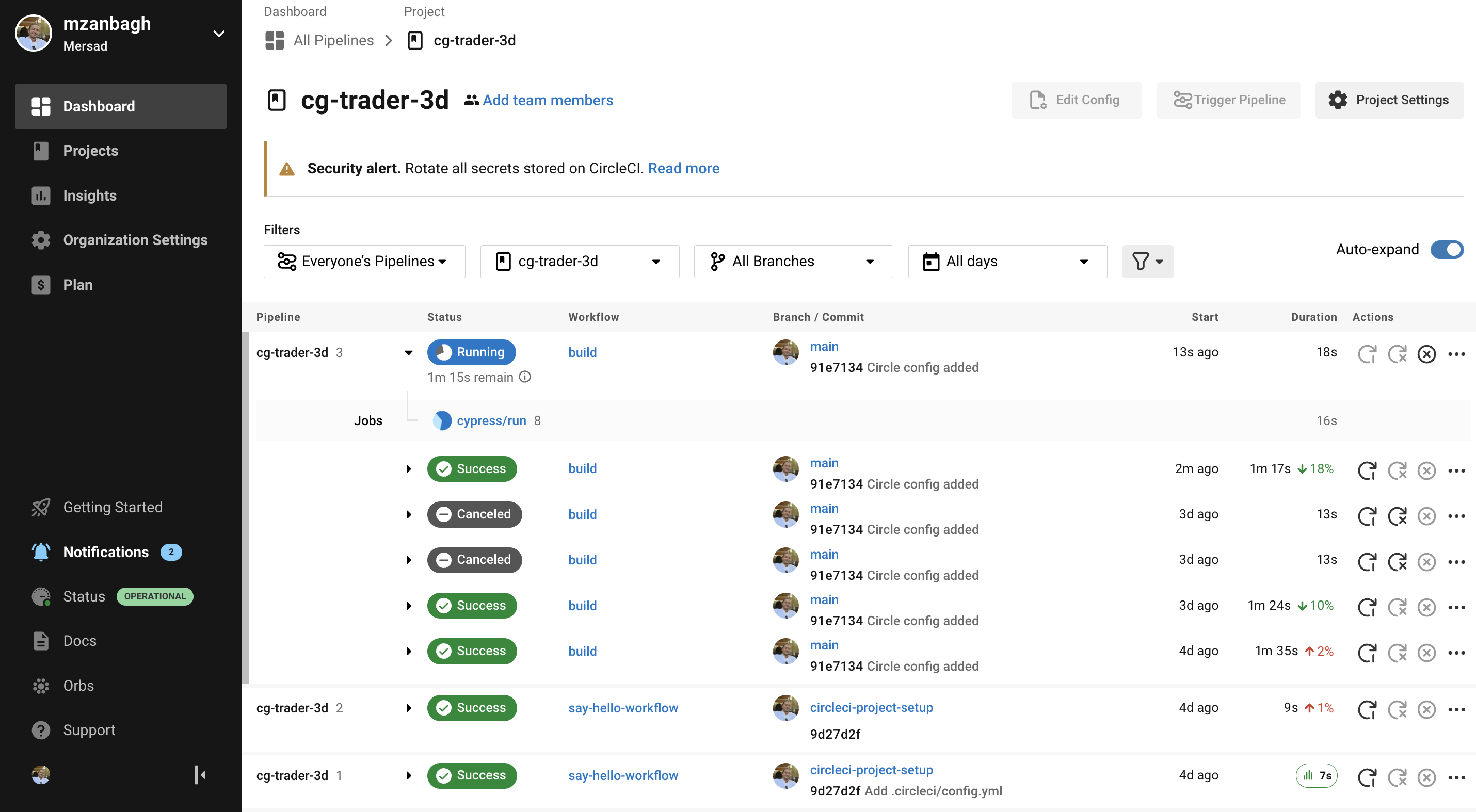
Task: Open the Insights sidebar icon
Action: pyautogui.click(x=41, y=196)
